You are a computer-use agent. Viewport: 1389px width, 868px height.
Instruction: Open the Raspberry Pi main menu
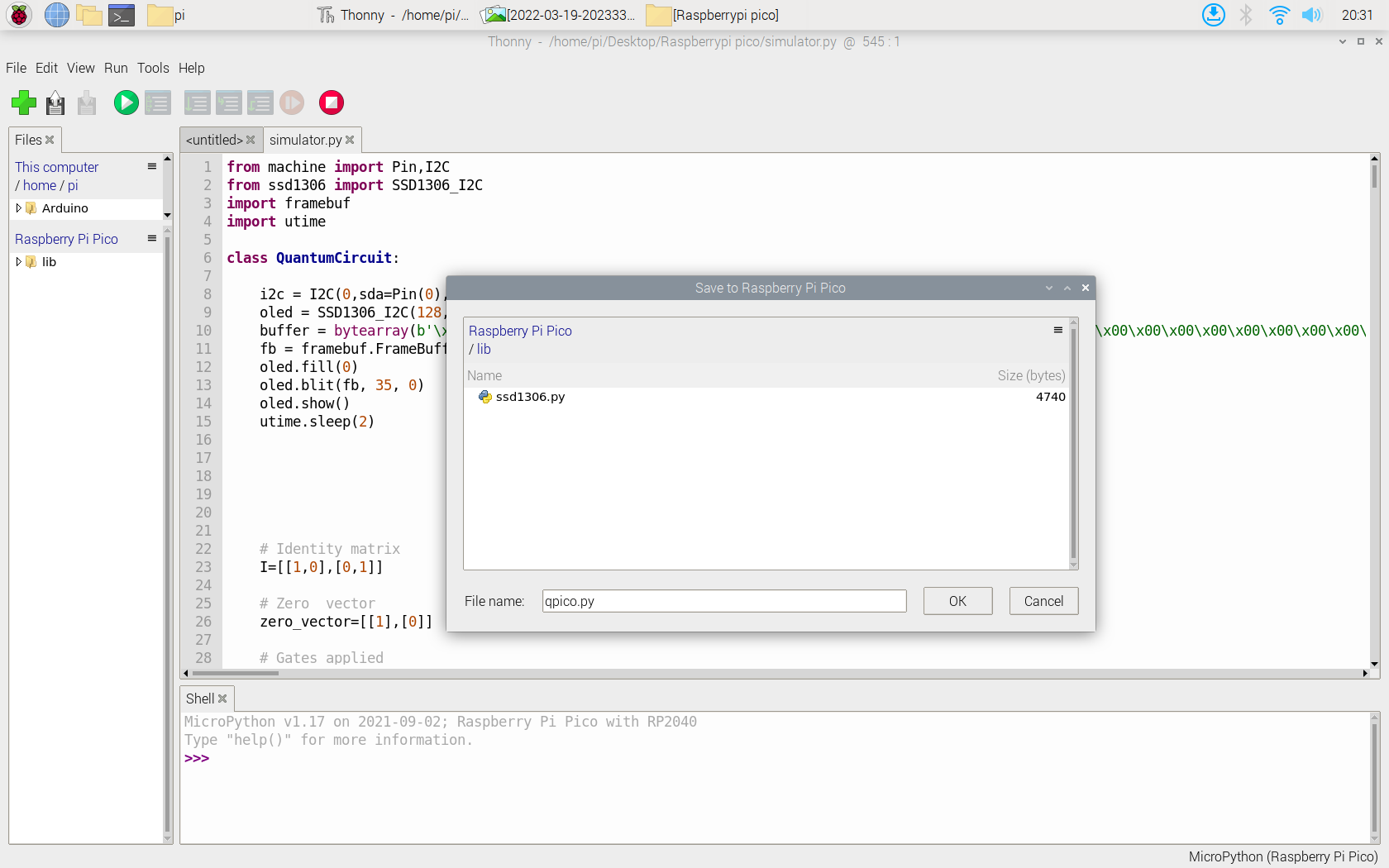point(19,15)
